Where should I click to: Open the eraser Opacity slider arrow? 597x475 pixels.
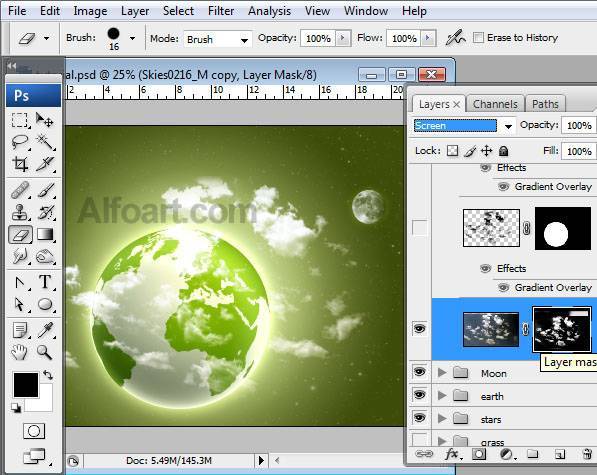[x=343, y=38]
